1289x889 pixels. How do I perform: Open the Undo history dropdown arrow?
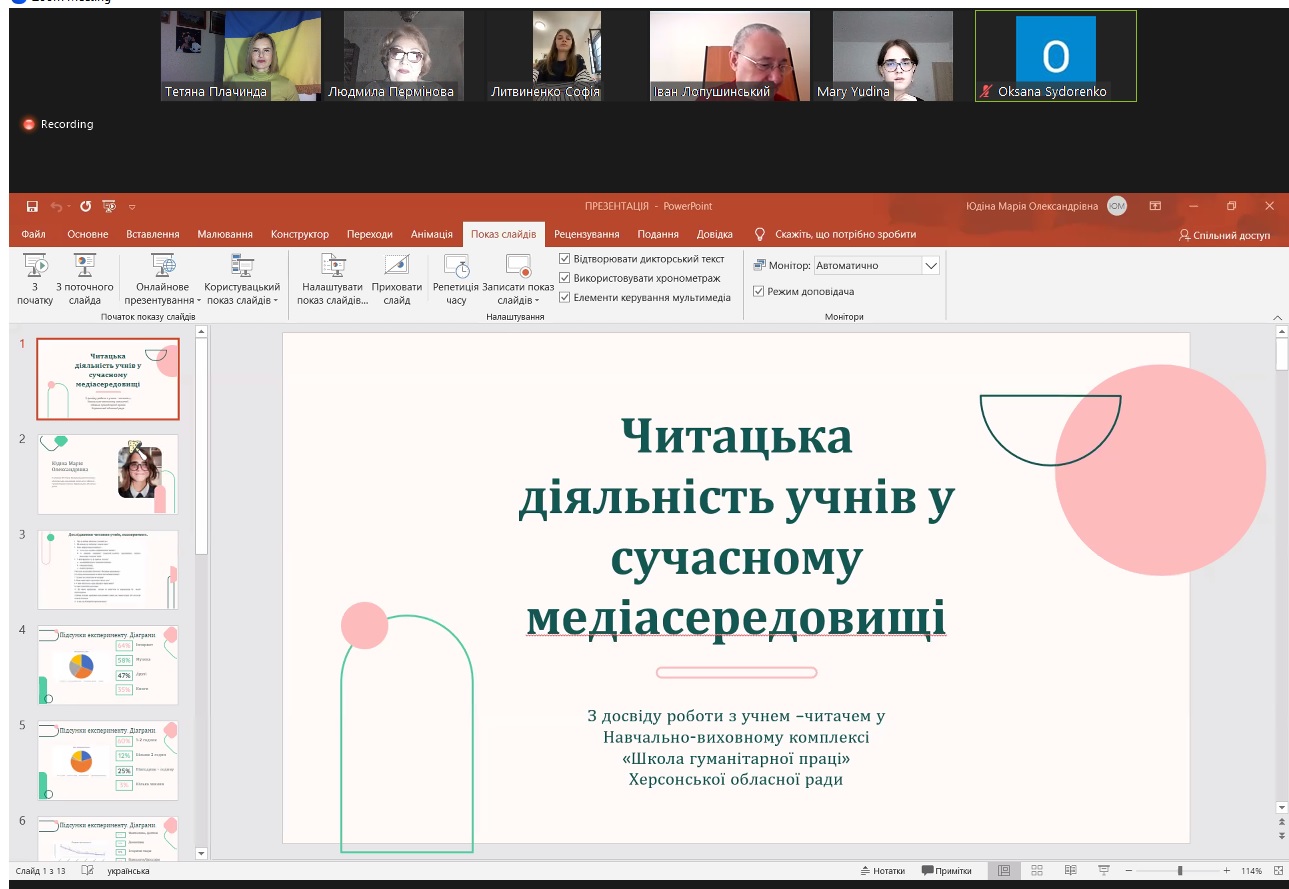point(68,207)
